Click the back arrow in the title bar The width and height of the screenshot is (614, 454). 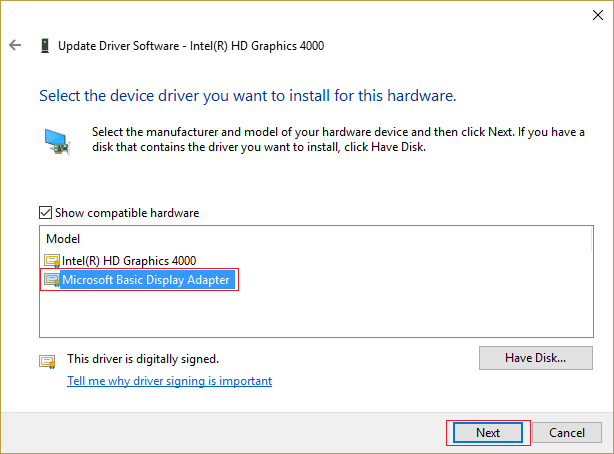[14, 46]
